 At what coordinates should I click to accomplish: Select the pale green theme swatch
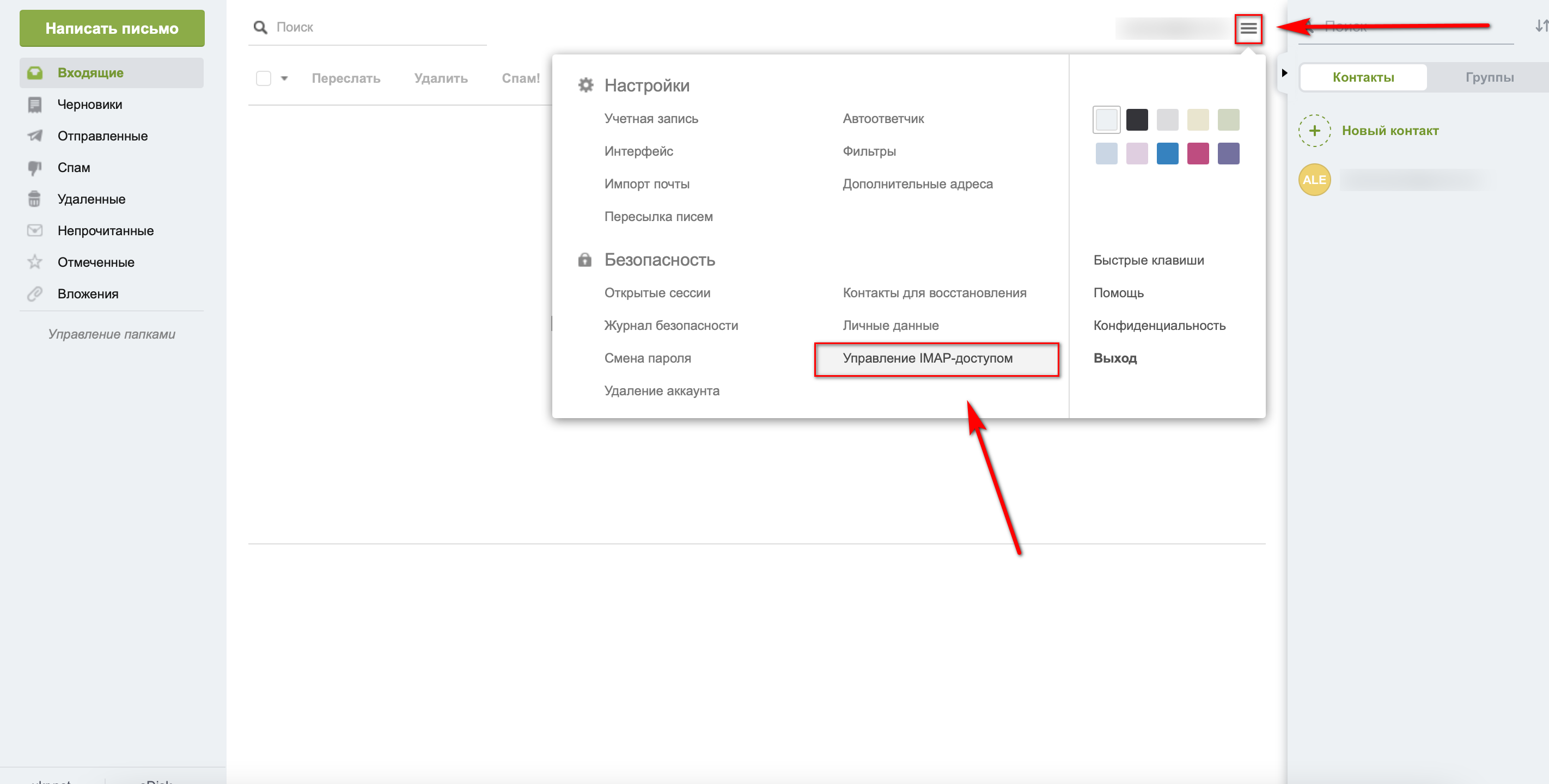[x=1228, y=120]
